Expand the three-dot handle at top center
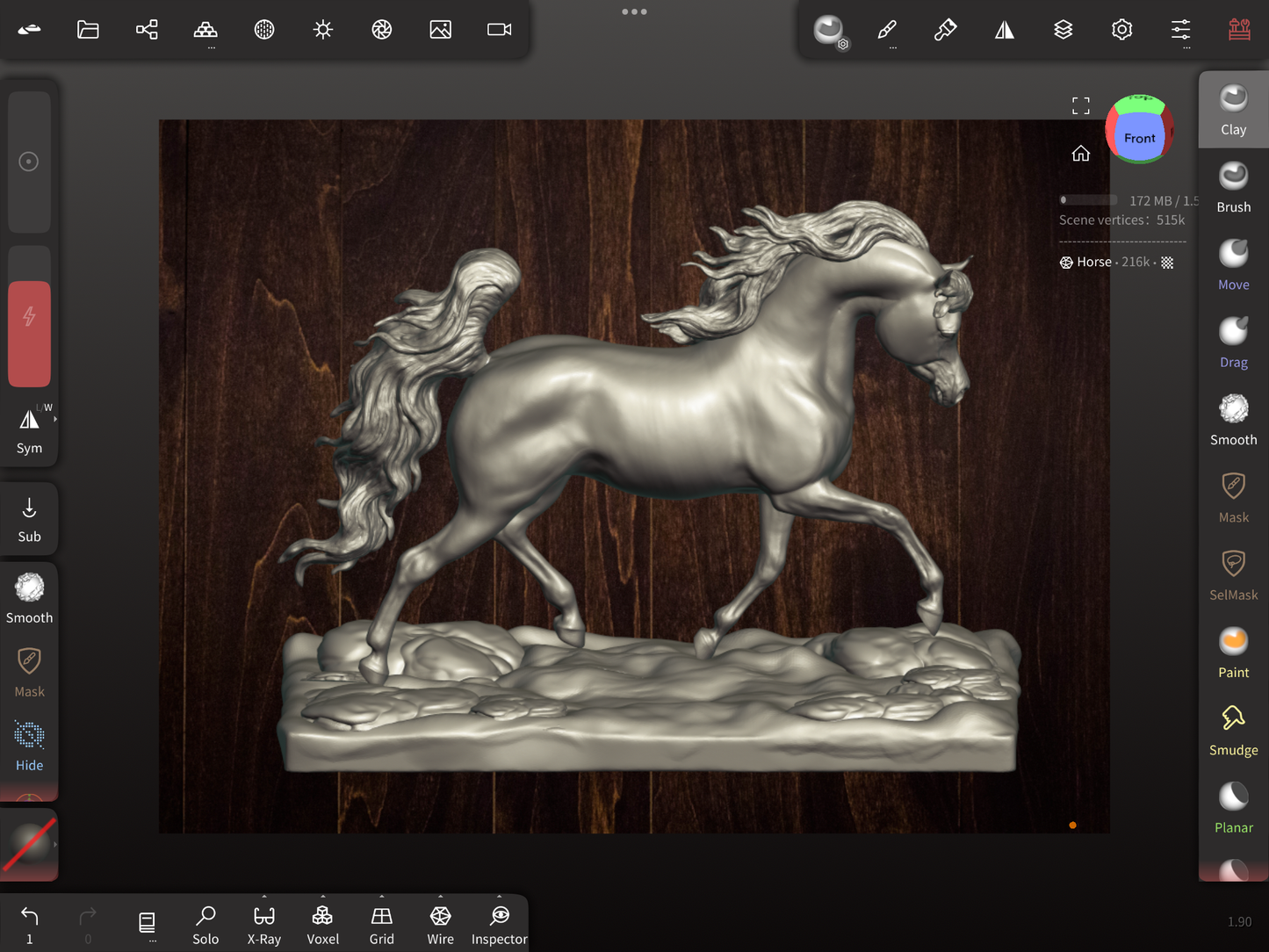 coord(634,12)
